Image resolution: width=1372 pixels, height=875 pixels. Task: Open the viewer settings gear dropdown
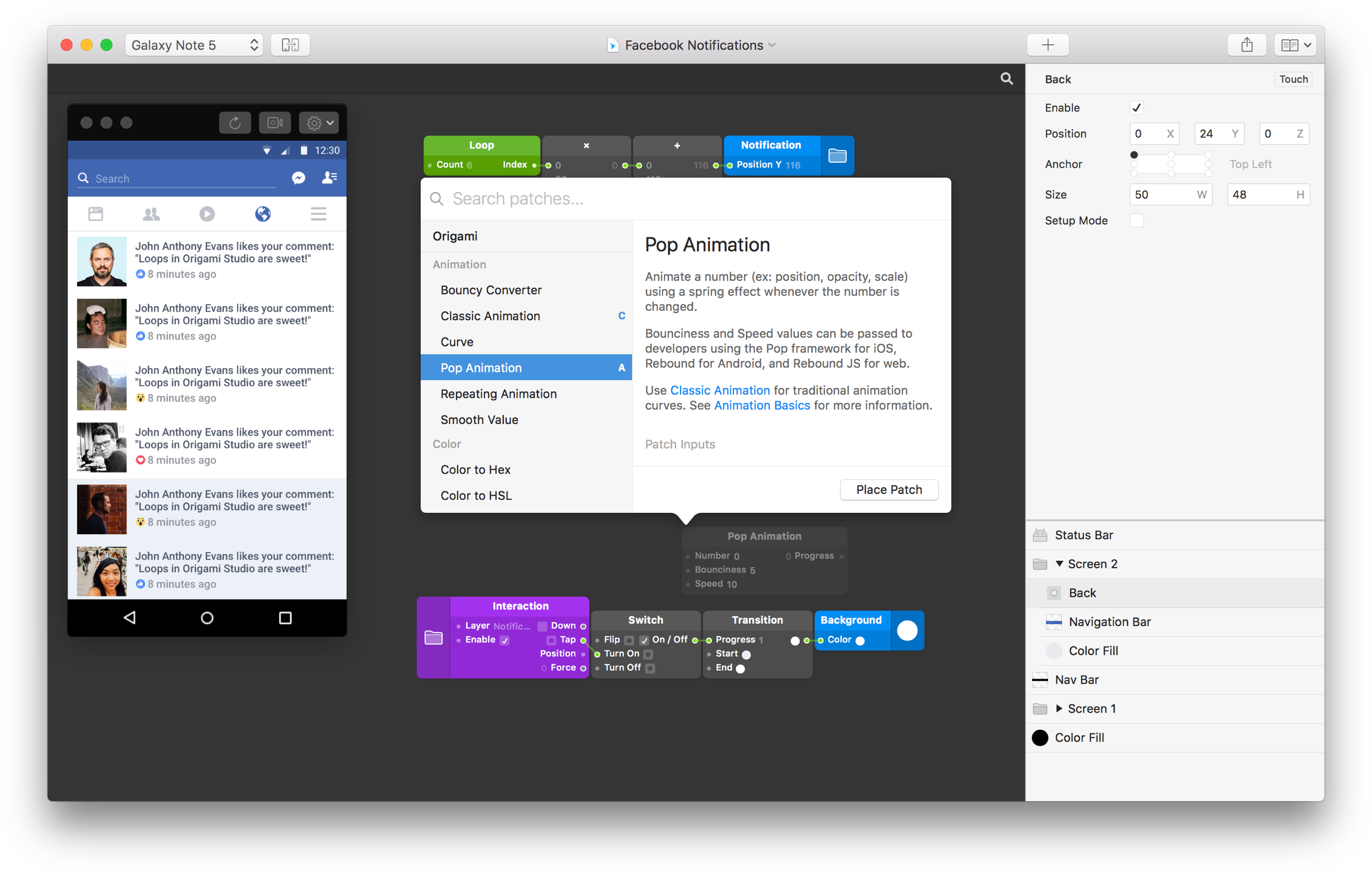pos(319,123)
